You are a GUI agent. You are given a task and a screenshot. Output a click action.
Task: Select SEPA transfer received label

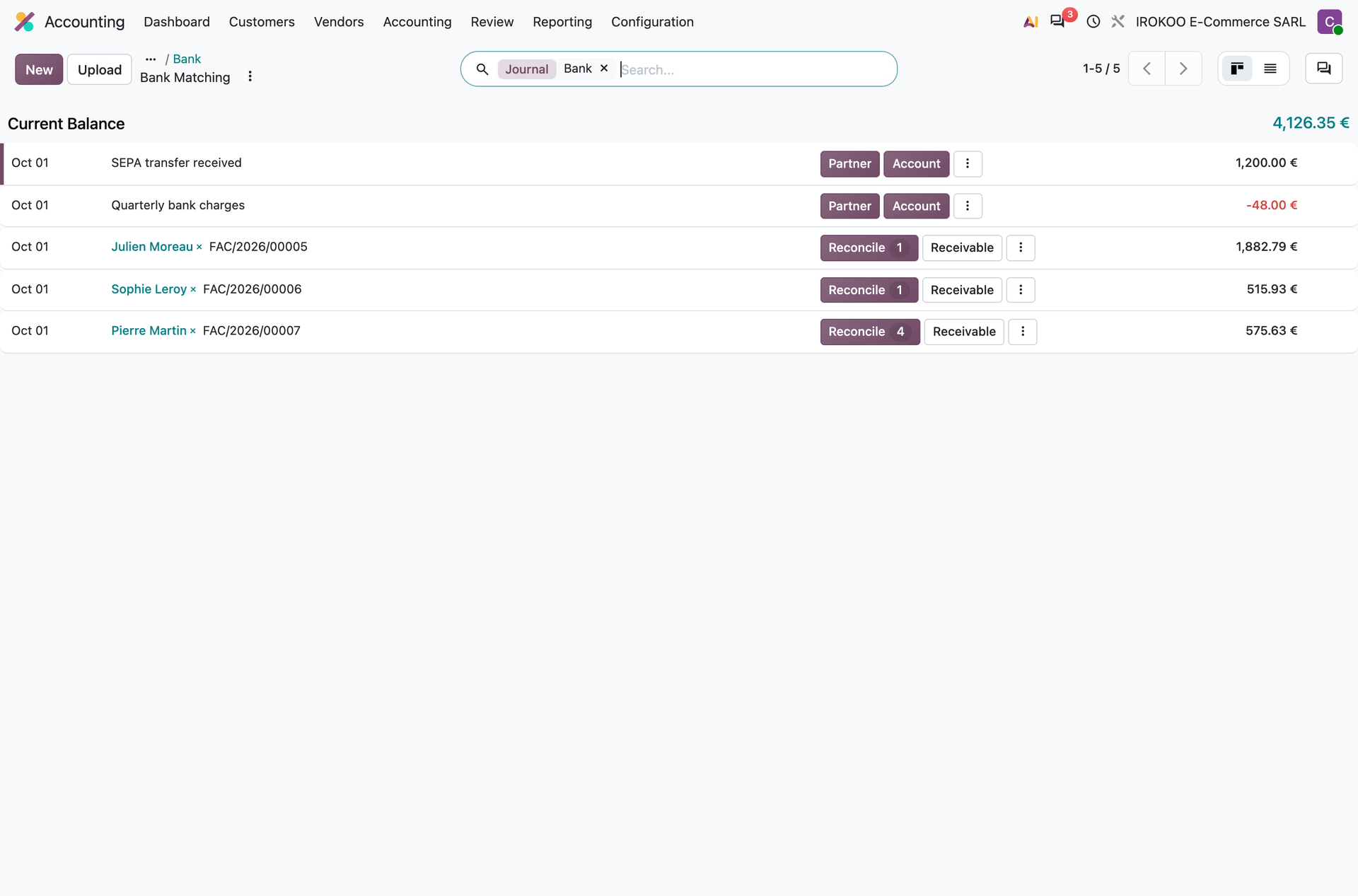pyautogui.click(x=176, y=163)
